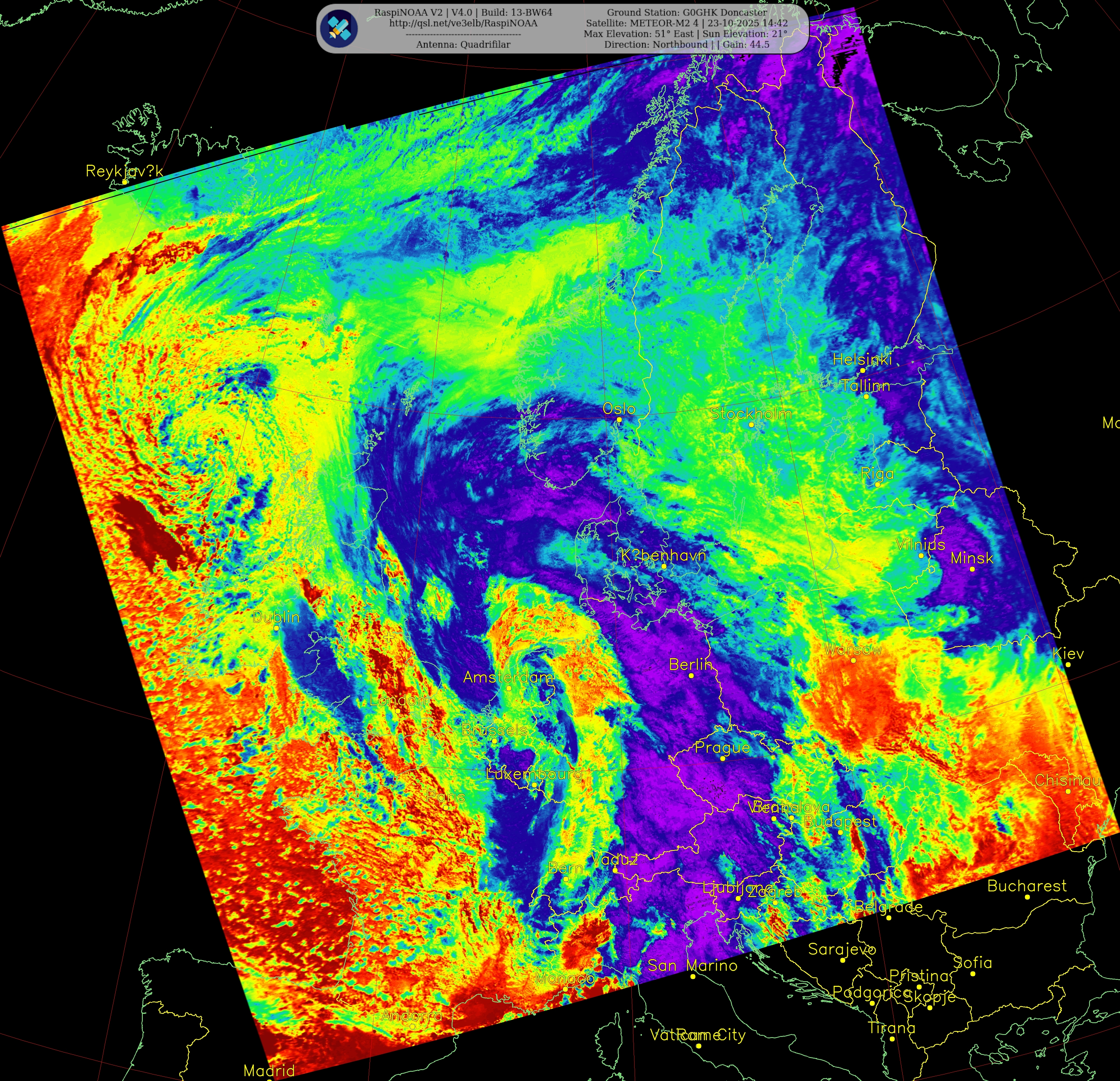This screenshot has height=1081, width=1120.
Task: Click the Prague city label
Action: coord(722,747)
